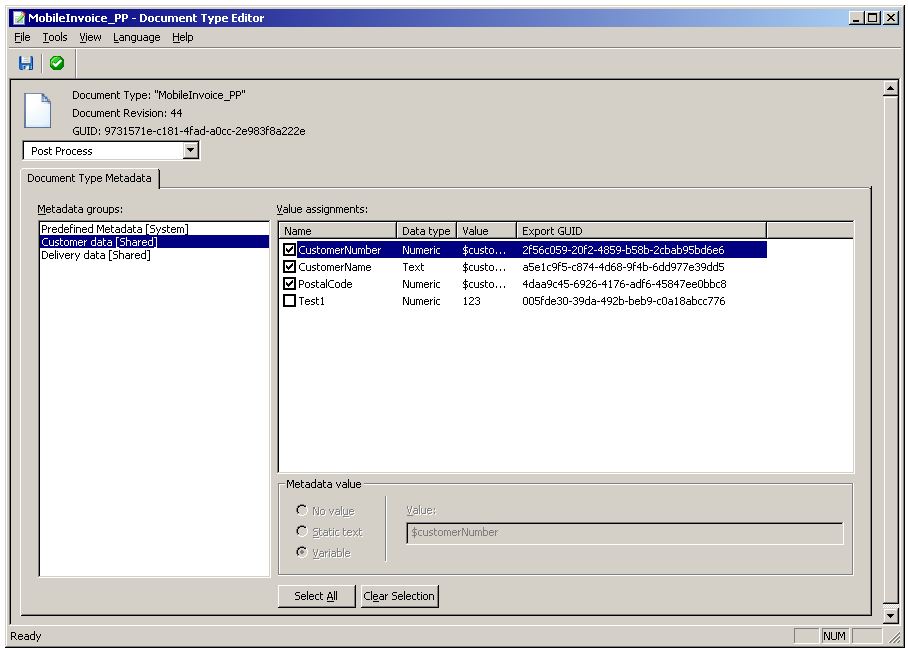908x651 pixels.
Task: Toggle the CustomerNumber checkbox
Action: click(290, 250)
